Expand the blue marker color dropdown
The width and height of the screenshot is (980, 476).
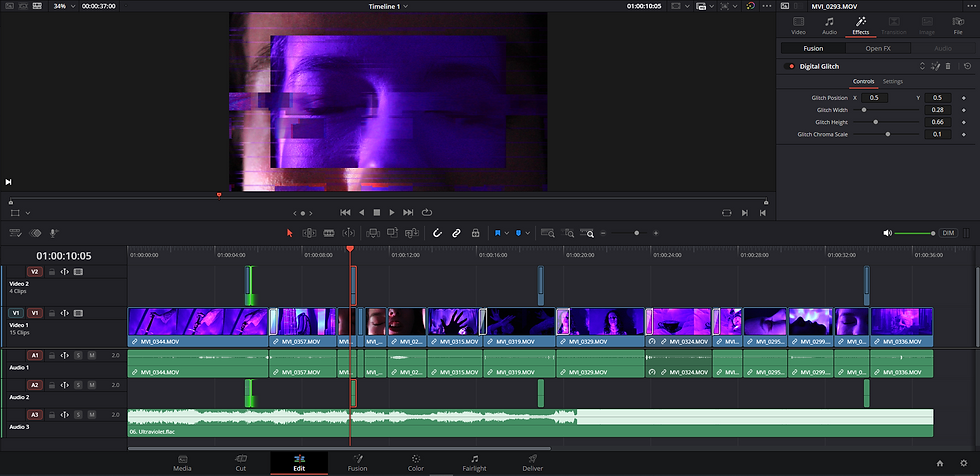coord(529,232)
